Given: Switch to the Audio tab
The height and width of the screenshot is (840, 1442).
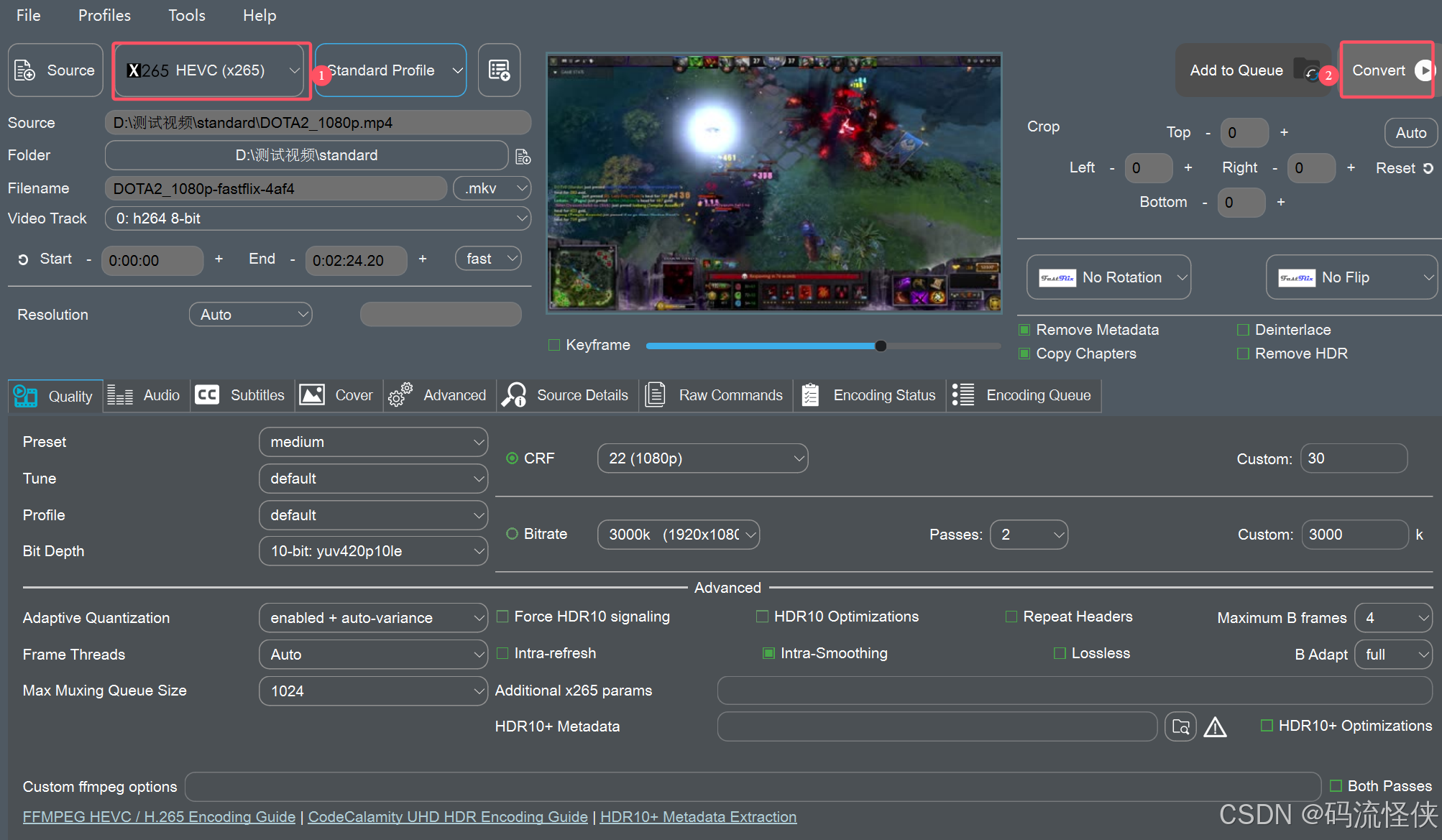Looking at the screenshot, I should [x=144, y=395].
